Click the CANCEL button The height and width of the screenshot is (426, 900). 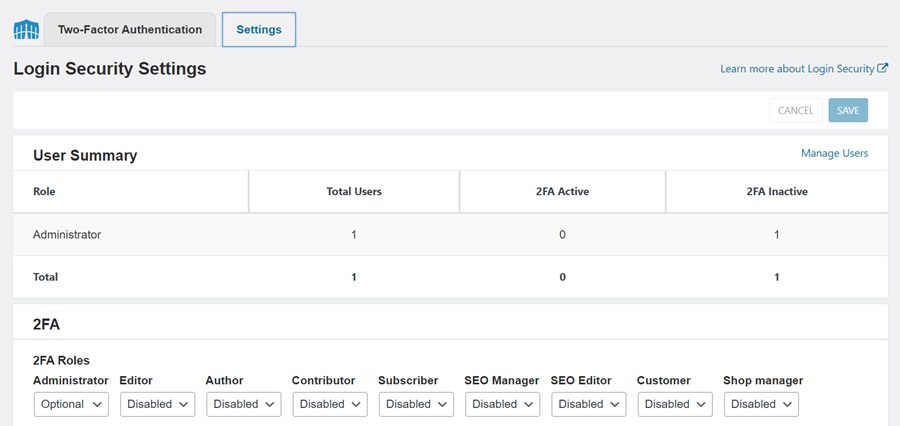tap(796, 110)
